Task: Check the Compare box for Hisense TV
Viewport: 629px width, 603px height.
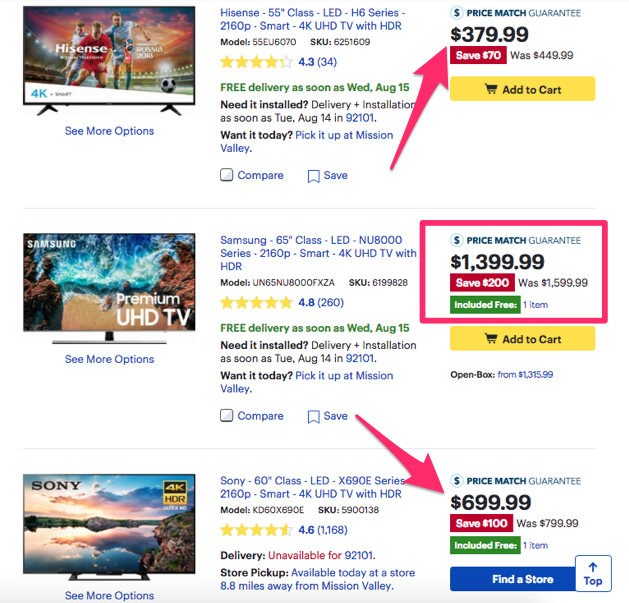Action: click(x=227, y=175)
